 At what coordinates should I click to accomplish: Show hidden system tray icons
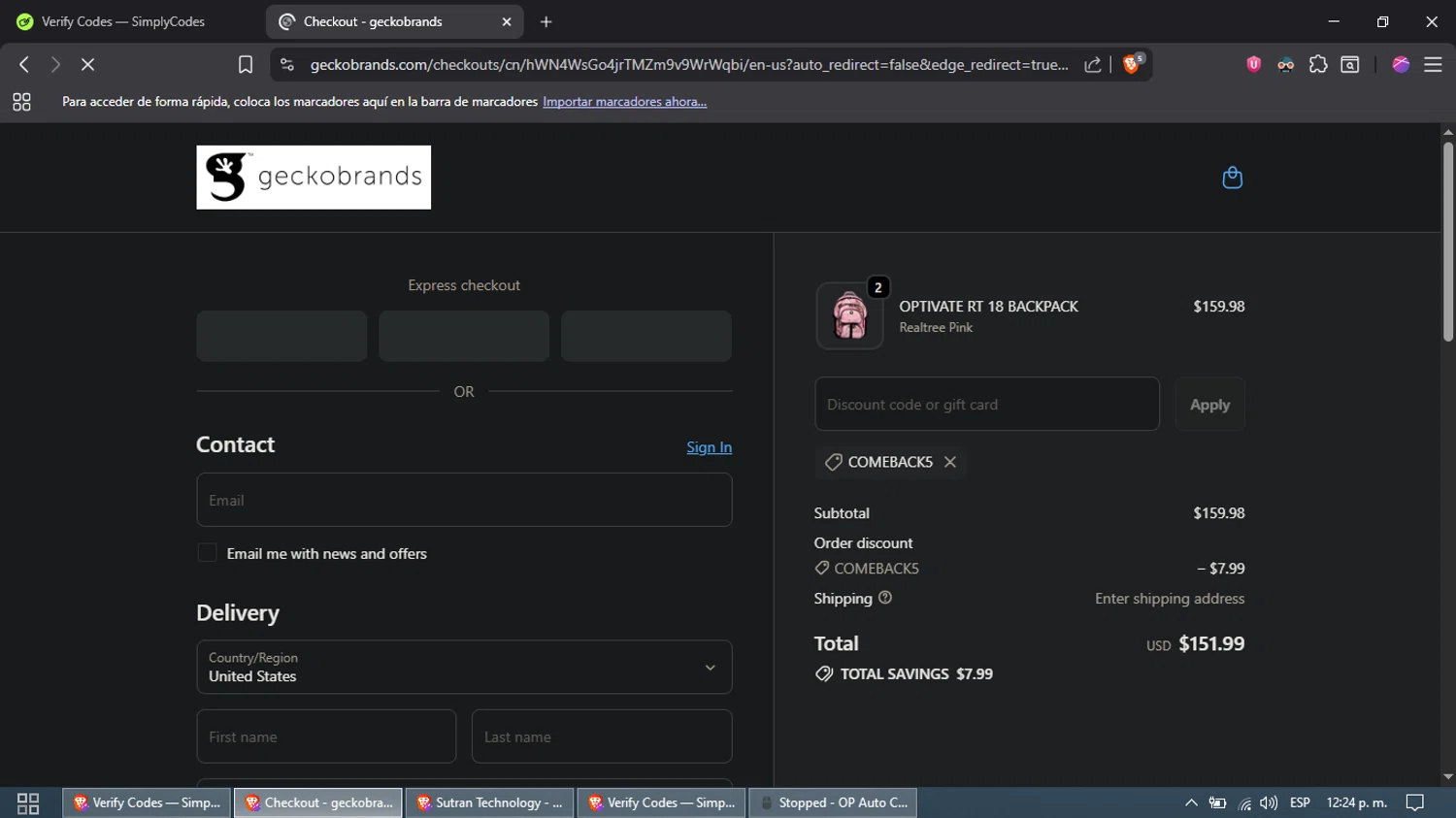[1191, 802]
